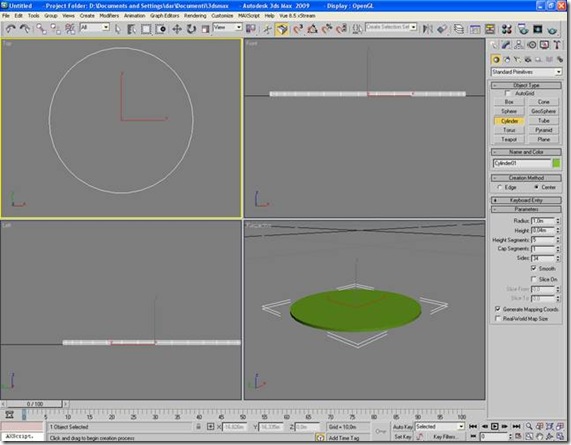Image resolution: width=571 pixels, height=445 pixels.
Task: Switch to the Display command panel
Action: click(544, 45)
